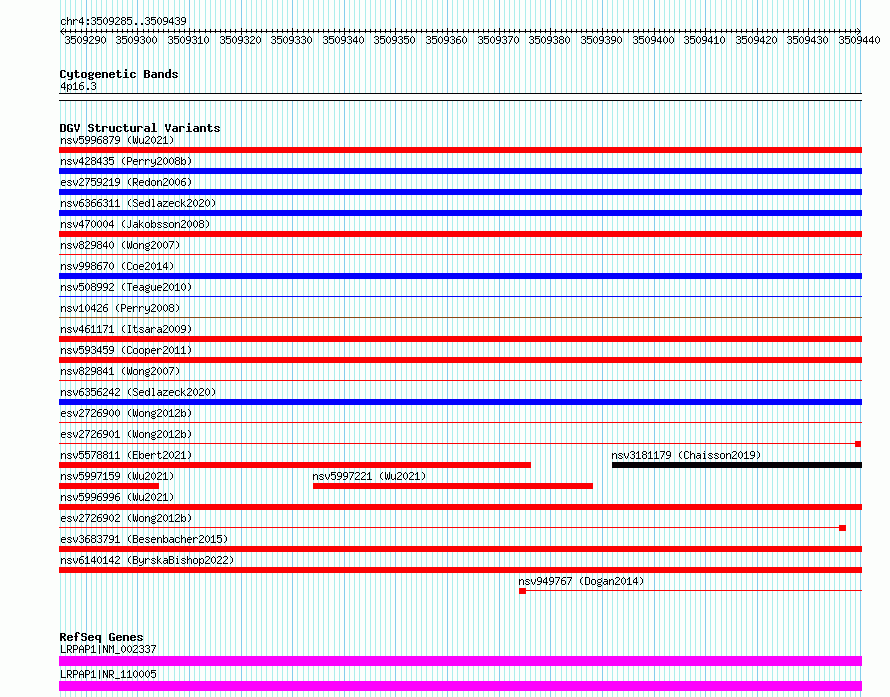Open variant esv2726902 (Wong2012b)
The image size is (890, 697).
pos(126,518)
